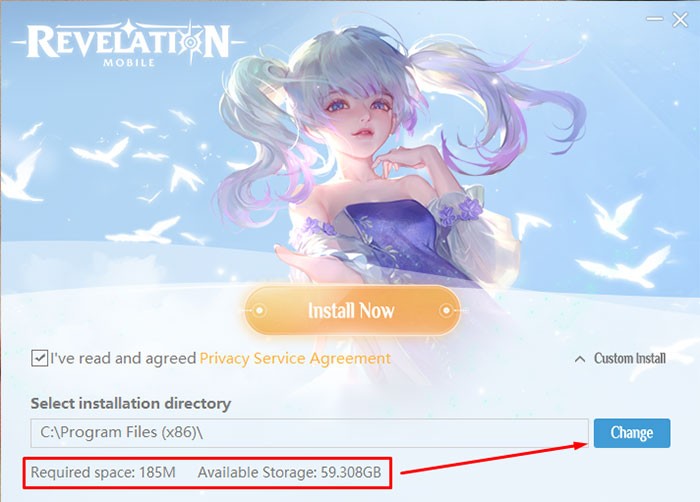Open the Privacy Service Agreement link
Image resolution: width=700 pixels, height=502 pixels.
pyautogui.click(x=295, y=358)
